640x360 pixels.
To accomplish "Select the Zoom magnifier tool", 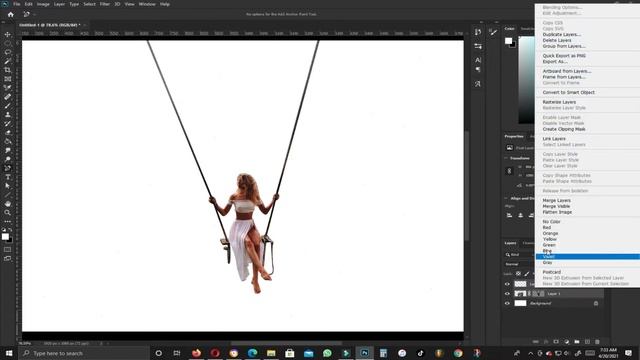I will [x=7, y=213].
